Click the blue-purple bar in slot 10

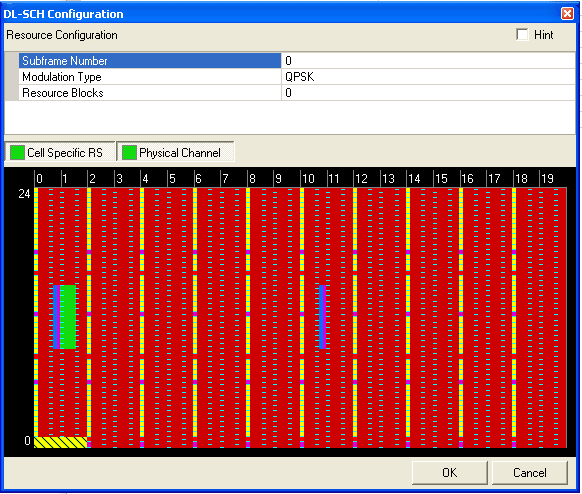[323, 317]
